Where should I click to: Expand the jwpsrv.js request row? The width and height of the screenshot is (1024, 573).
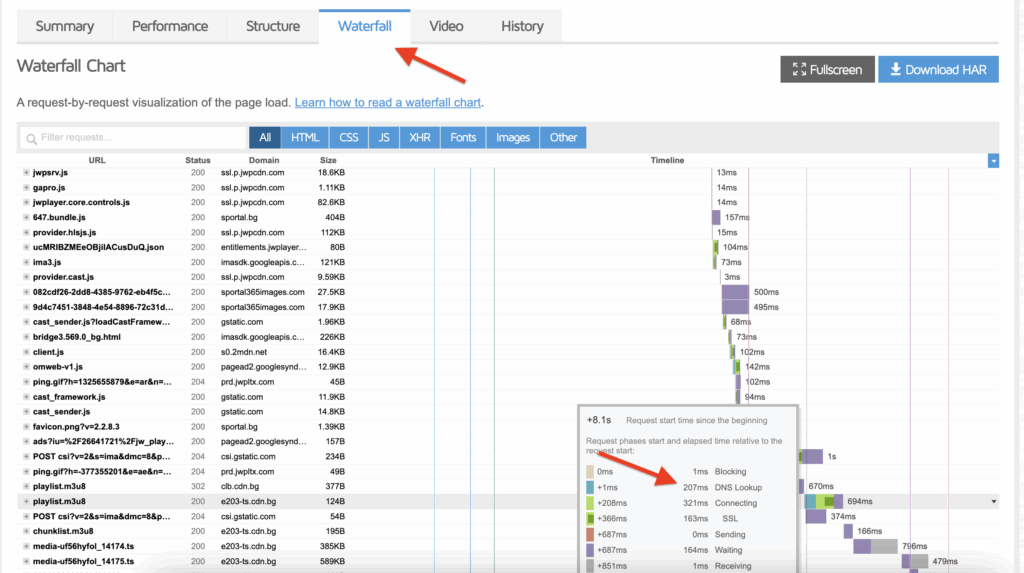[x=26, y=172]
